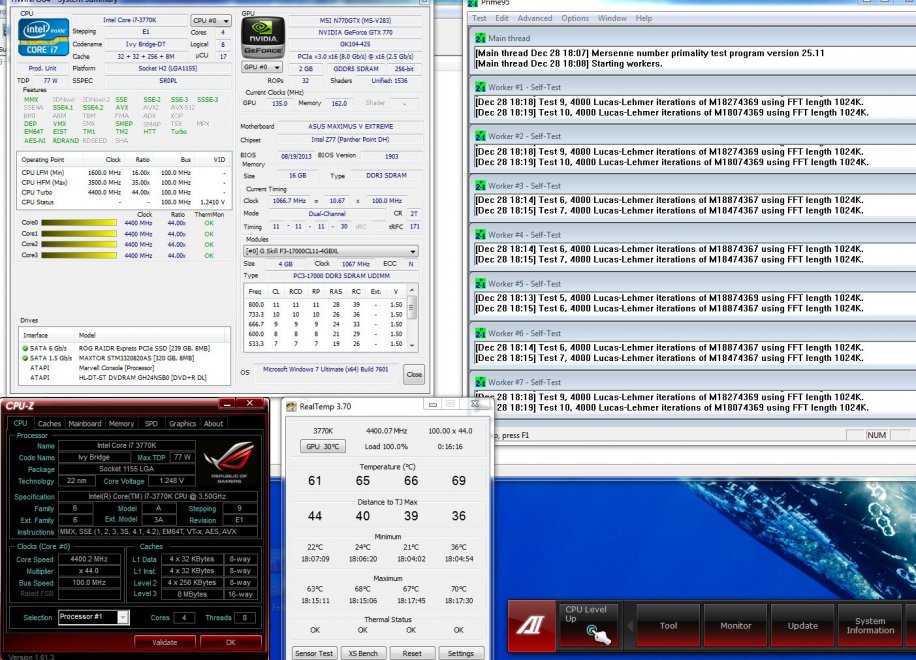Click the Prime95 Main thread window icon
This screenshot has width=916, height=660.
(x=480, y=38)
